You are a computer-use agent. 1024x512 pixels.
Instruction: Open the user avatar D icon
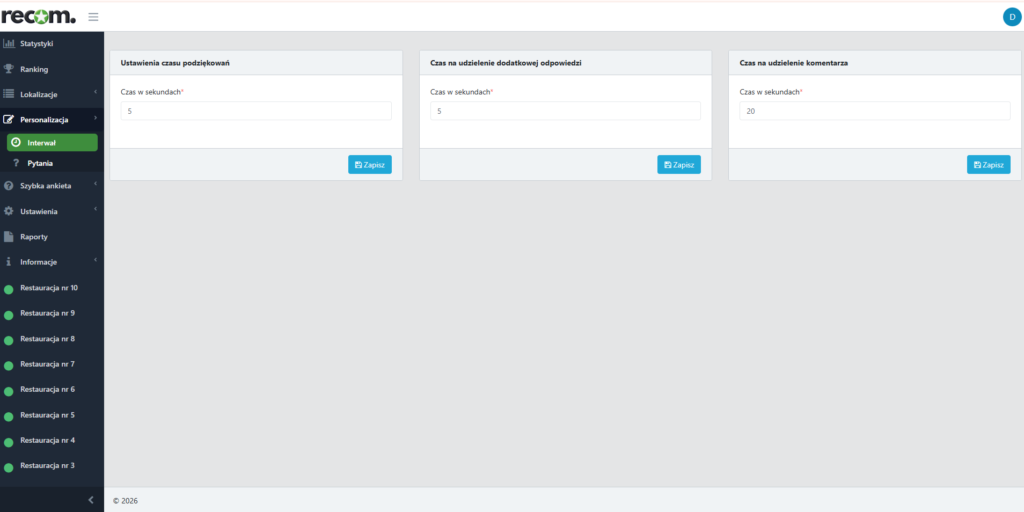point(1010,16)
